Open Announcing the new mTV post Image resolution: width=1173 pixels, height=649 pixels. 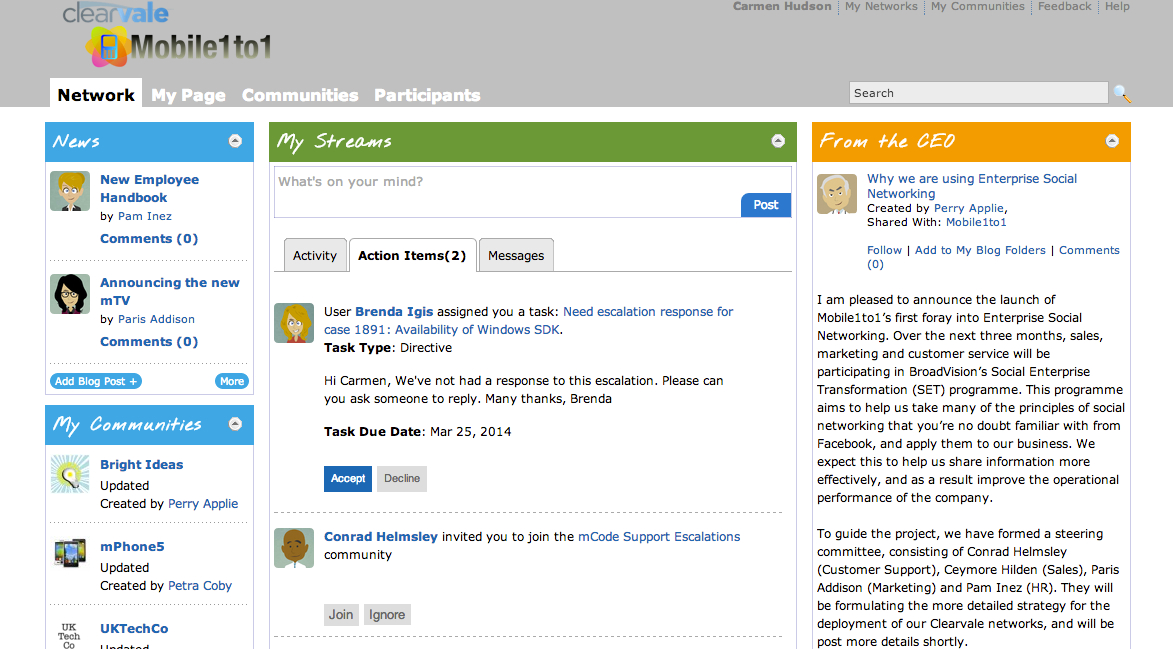pos(170,292)
